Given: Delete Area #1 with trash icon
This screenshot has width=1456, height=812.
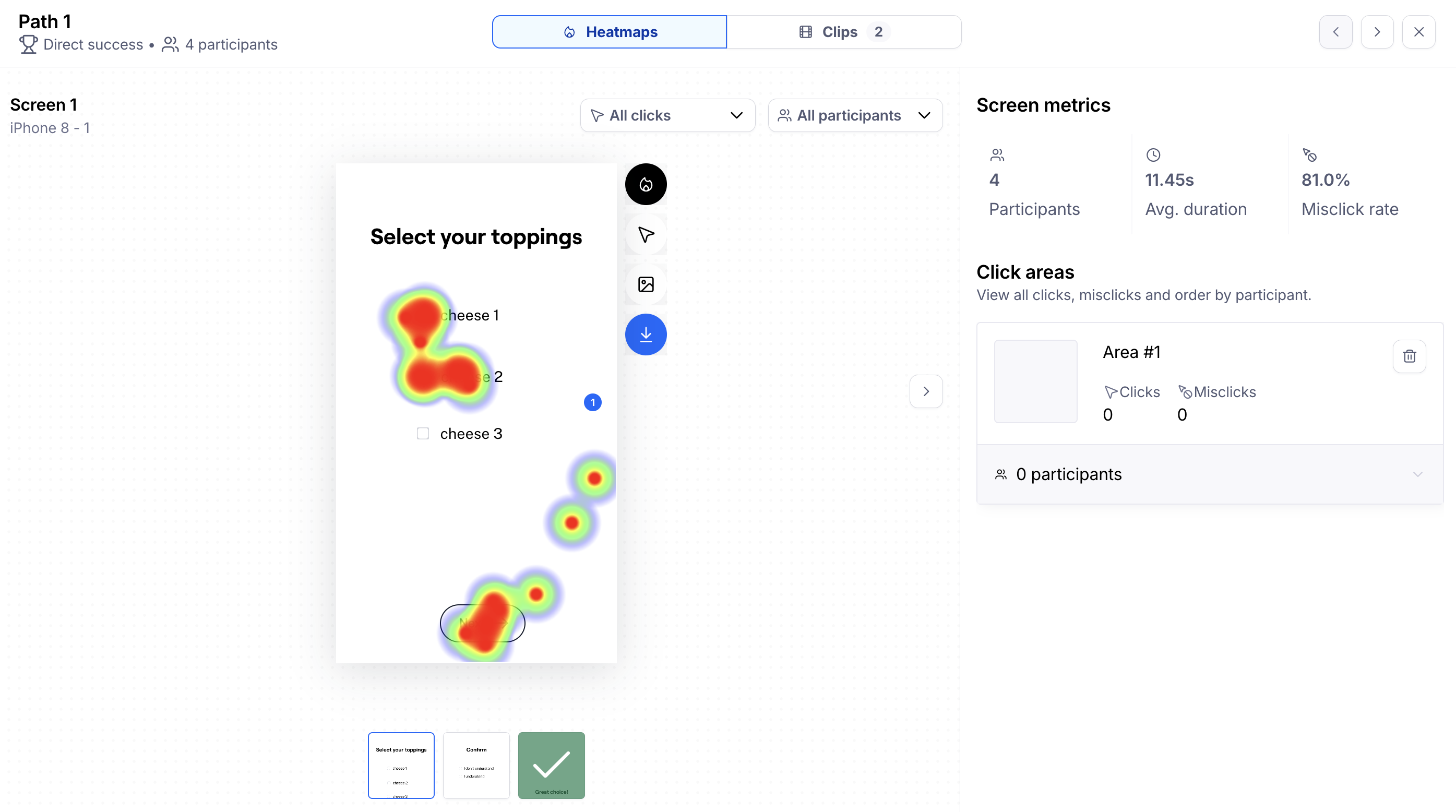Looking at the screenshot, I should click(1409, 356).
